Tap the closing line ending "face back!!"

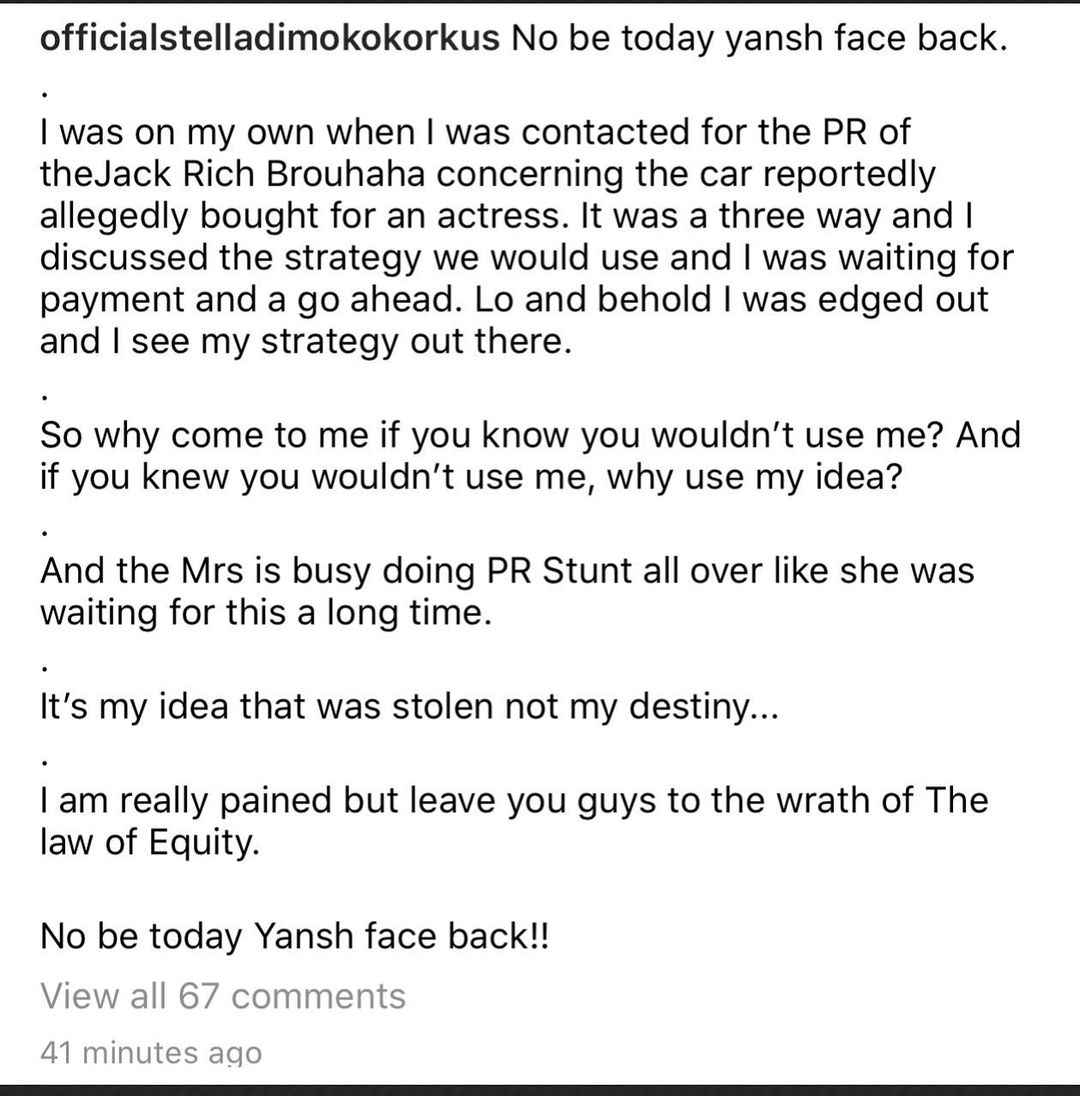click(295, 936)
